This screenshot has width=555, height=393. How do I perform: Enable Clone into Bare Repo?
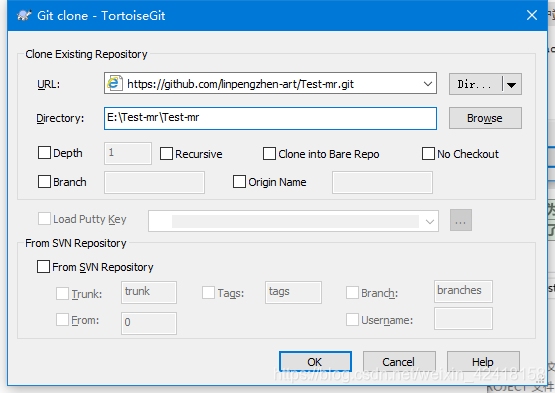(269, 154)
